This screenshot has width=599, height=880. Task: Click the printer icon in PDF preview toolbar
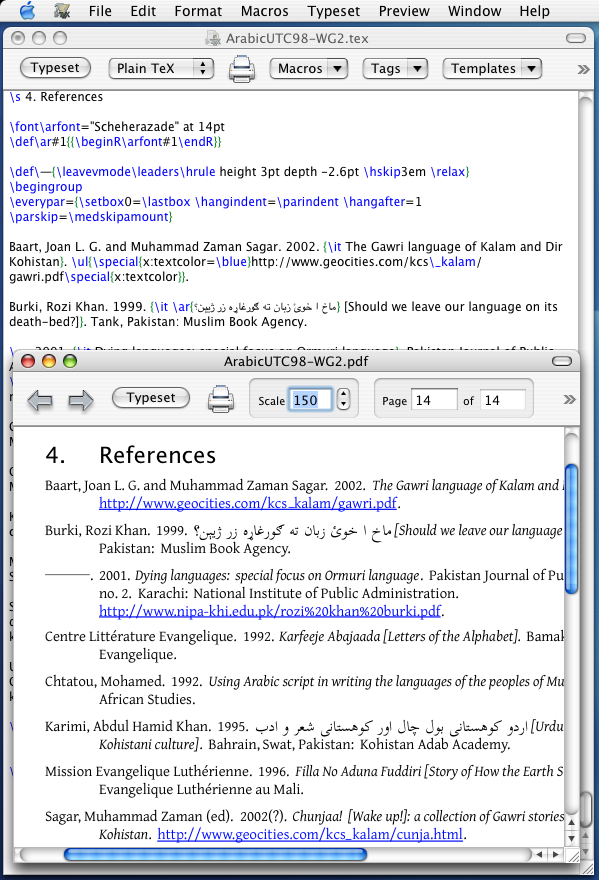tap(221, 400)
